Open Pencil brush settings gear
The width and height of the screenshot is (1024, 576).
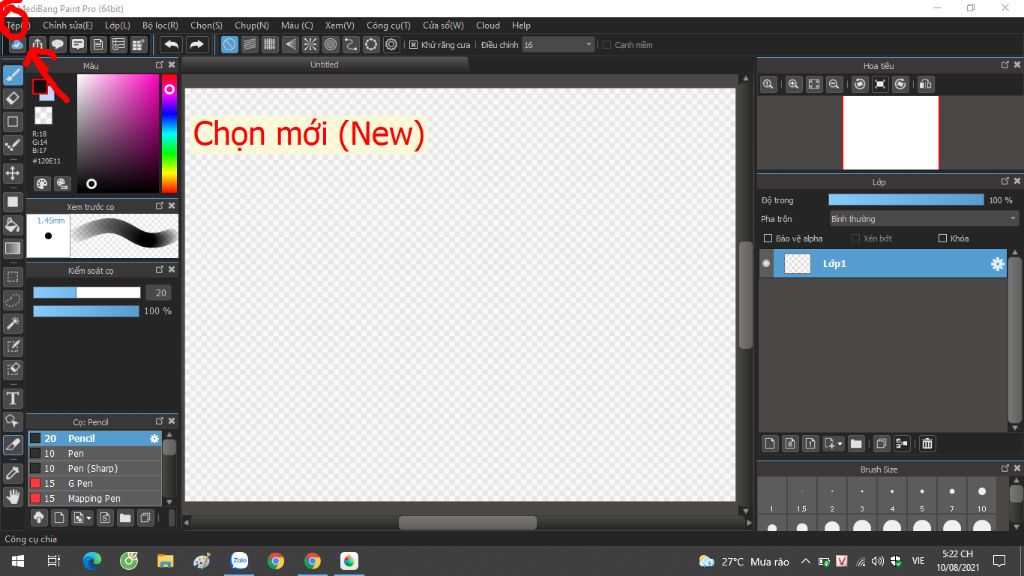coord(154,439)
